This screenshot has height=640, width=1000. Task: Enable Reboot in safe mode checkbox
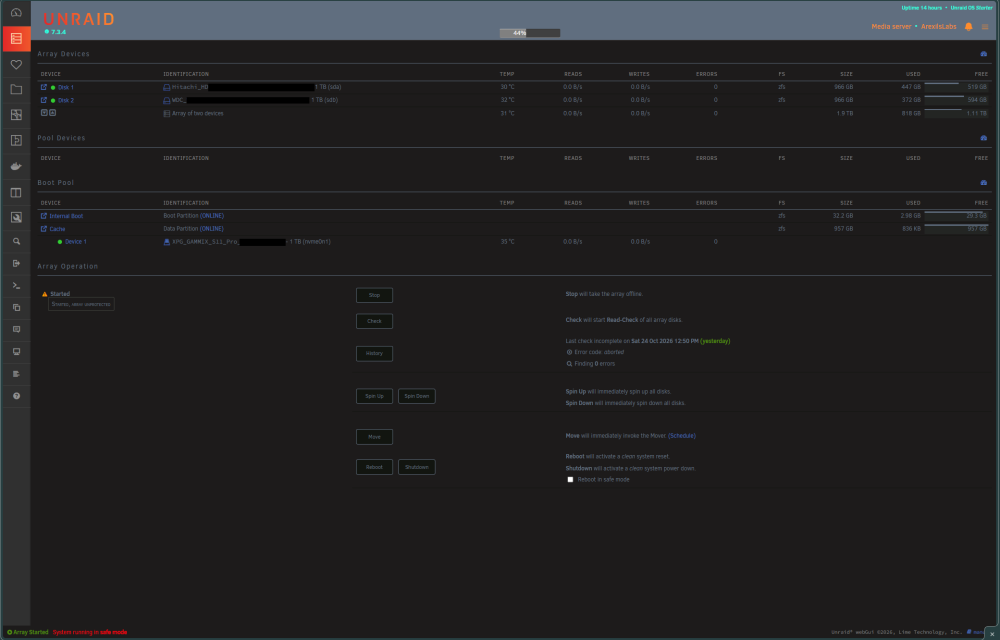(570, 479)
